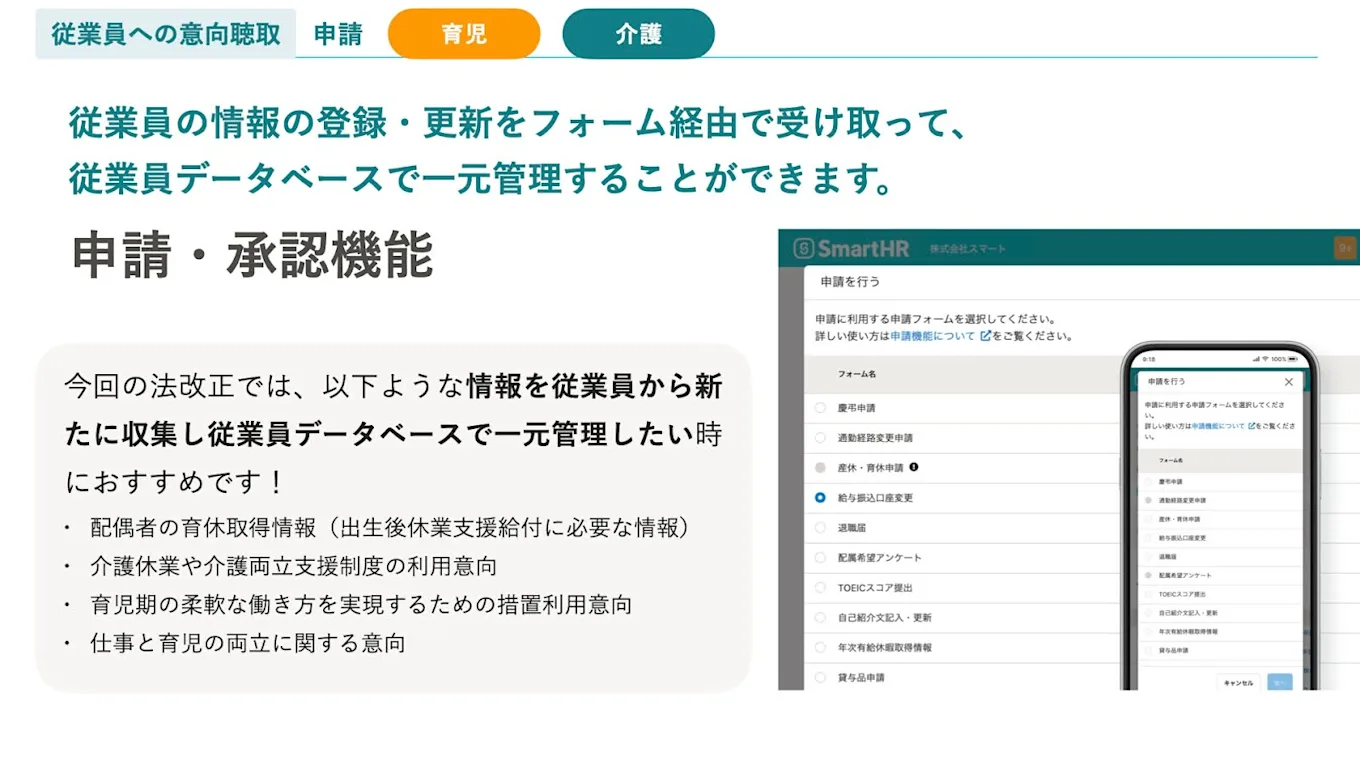Screen dimensions: 1360x765
Task: Click the bullet 介護休業や介護両立支援制度の利用意向
Action: (293, 566)
